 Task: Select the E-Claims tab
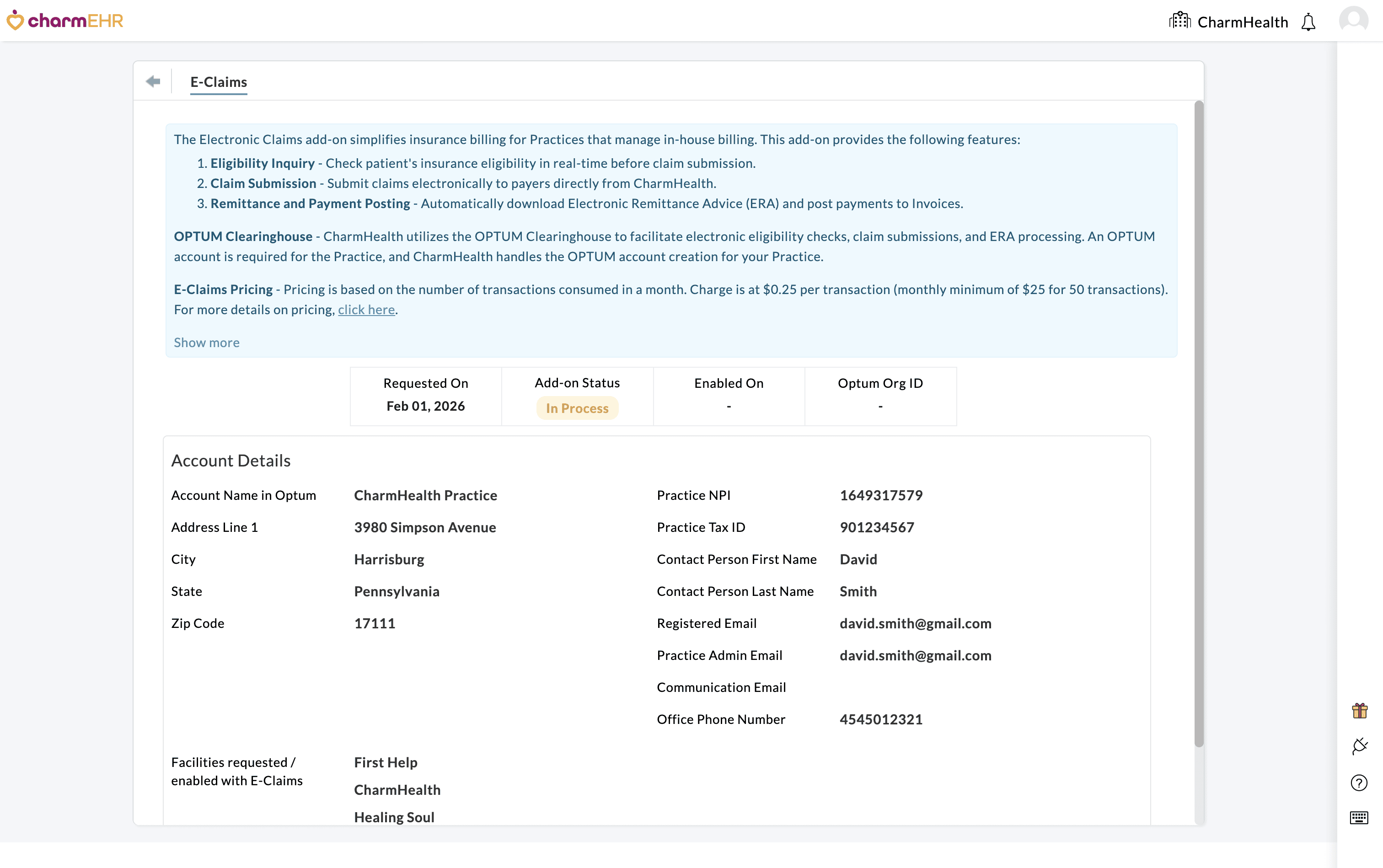[219, 82]
